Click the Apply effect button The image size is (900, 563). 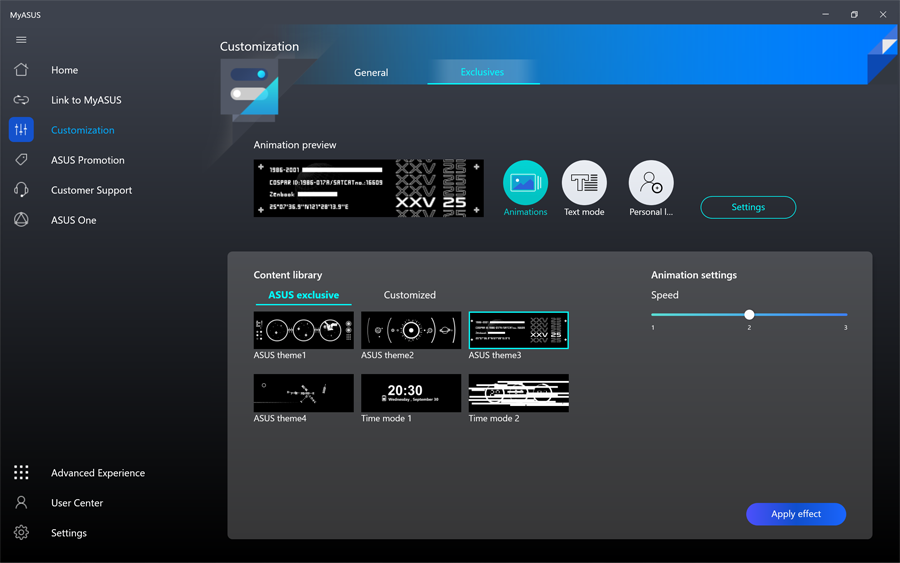pos(796,514)
